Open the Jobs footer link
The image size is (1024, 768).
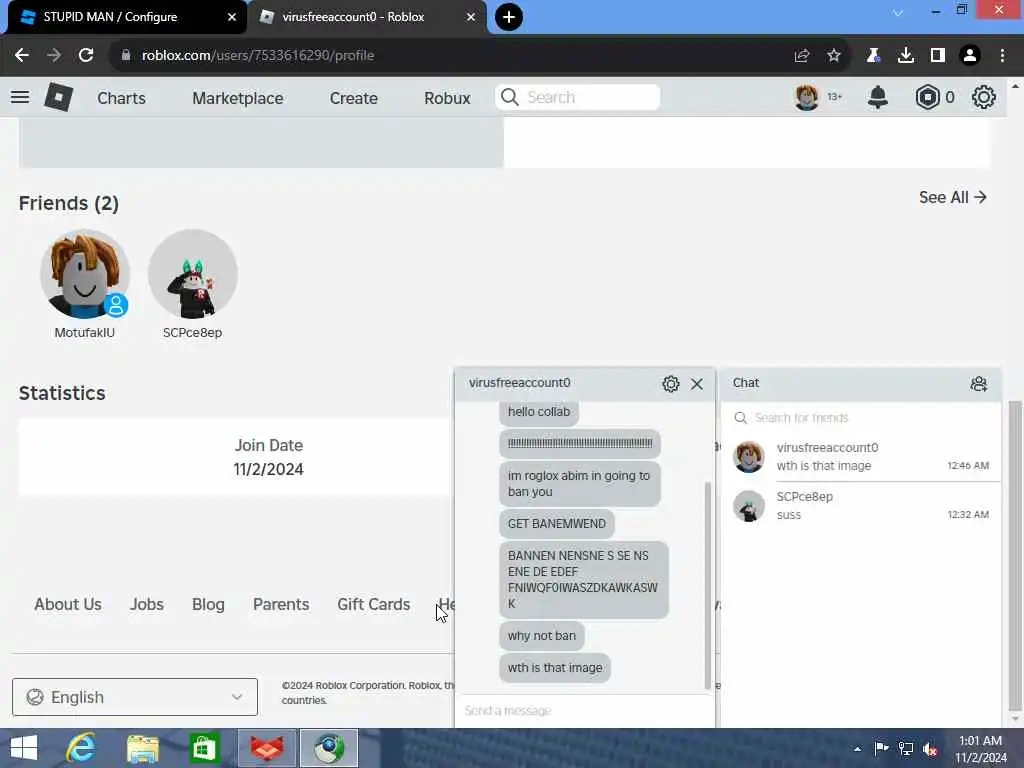tap(146, 604)
